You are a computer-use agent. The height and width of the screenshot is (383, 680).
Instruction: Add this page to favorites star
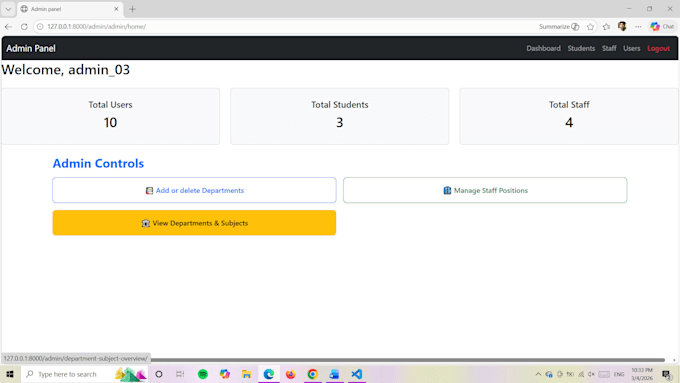590,26
